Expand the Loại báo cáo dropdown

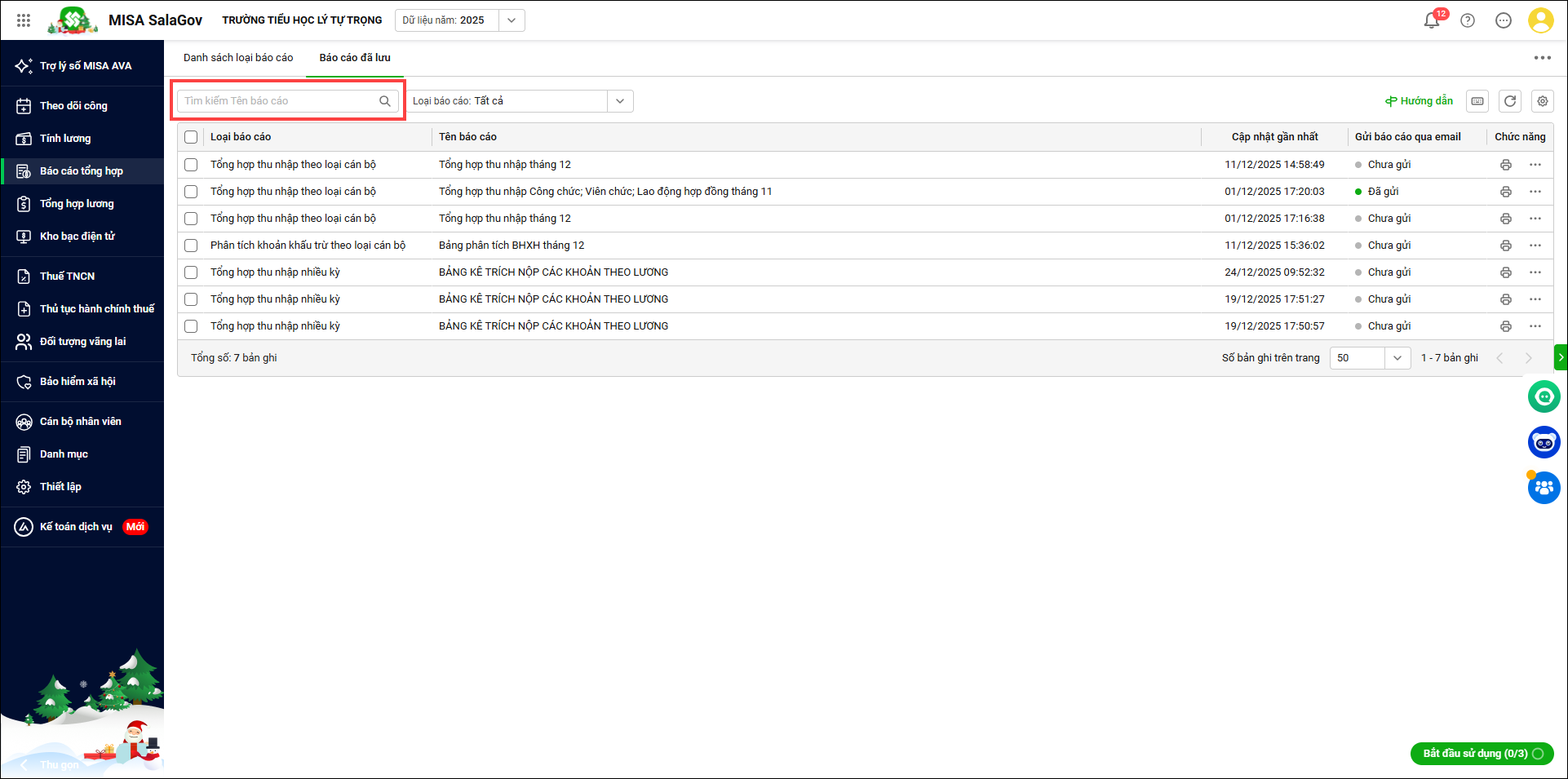[x=620, y=101]
